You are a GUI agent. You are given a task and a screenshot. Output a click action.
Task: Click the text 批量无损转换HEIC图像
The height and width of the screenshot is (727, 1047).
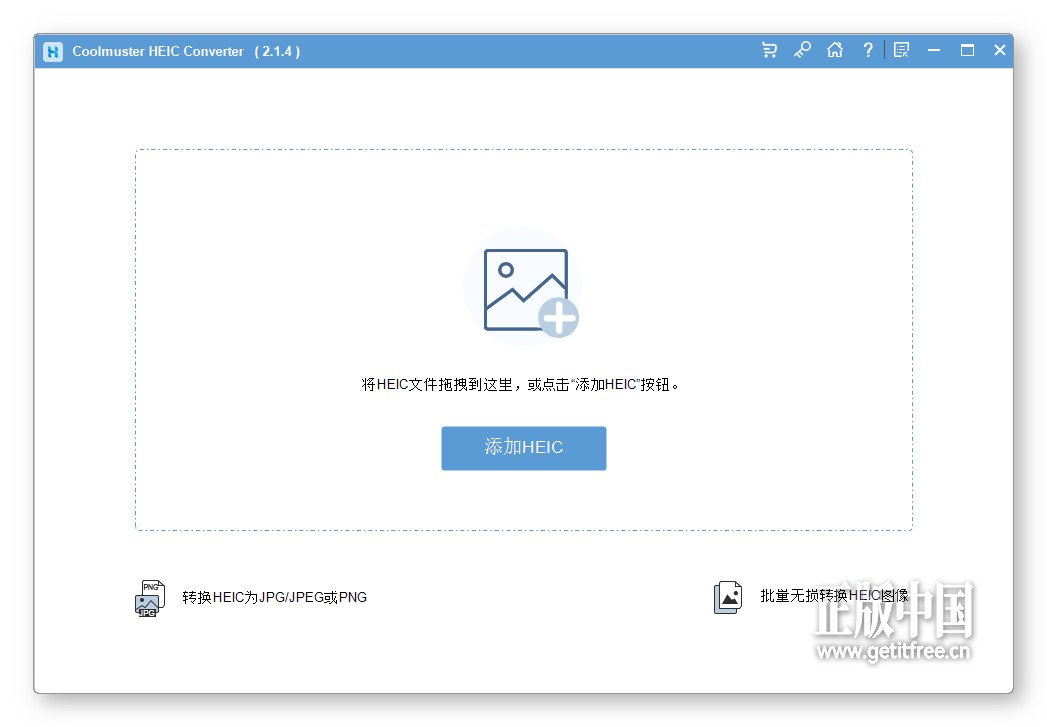tap(834, 595)
